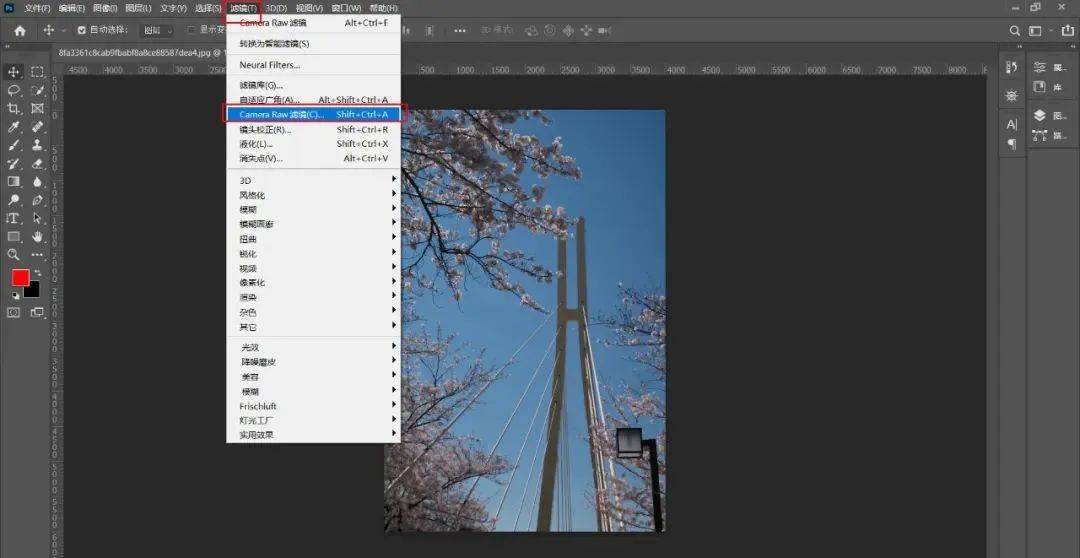The width and height of the screenshot is (1080, 558).
Task: Select the Spot Healing Brush tool
Action: (x=37, y=127)
